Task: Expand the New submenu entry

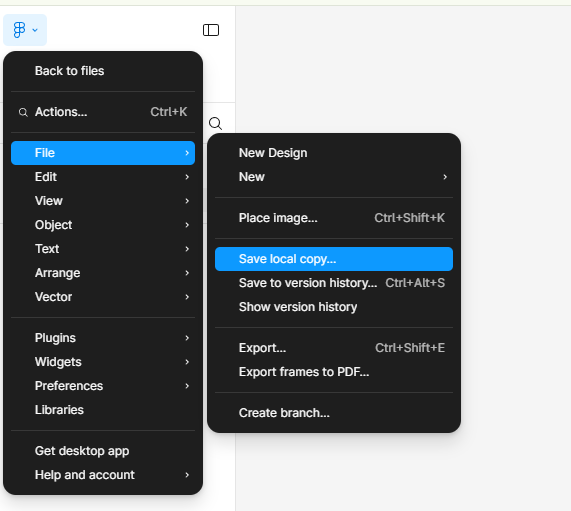Action: (x=334, y=177)
